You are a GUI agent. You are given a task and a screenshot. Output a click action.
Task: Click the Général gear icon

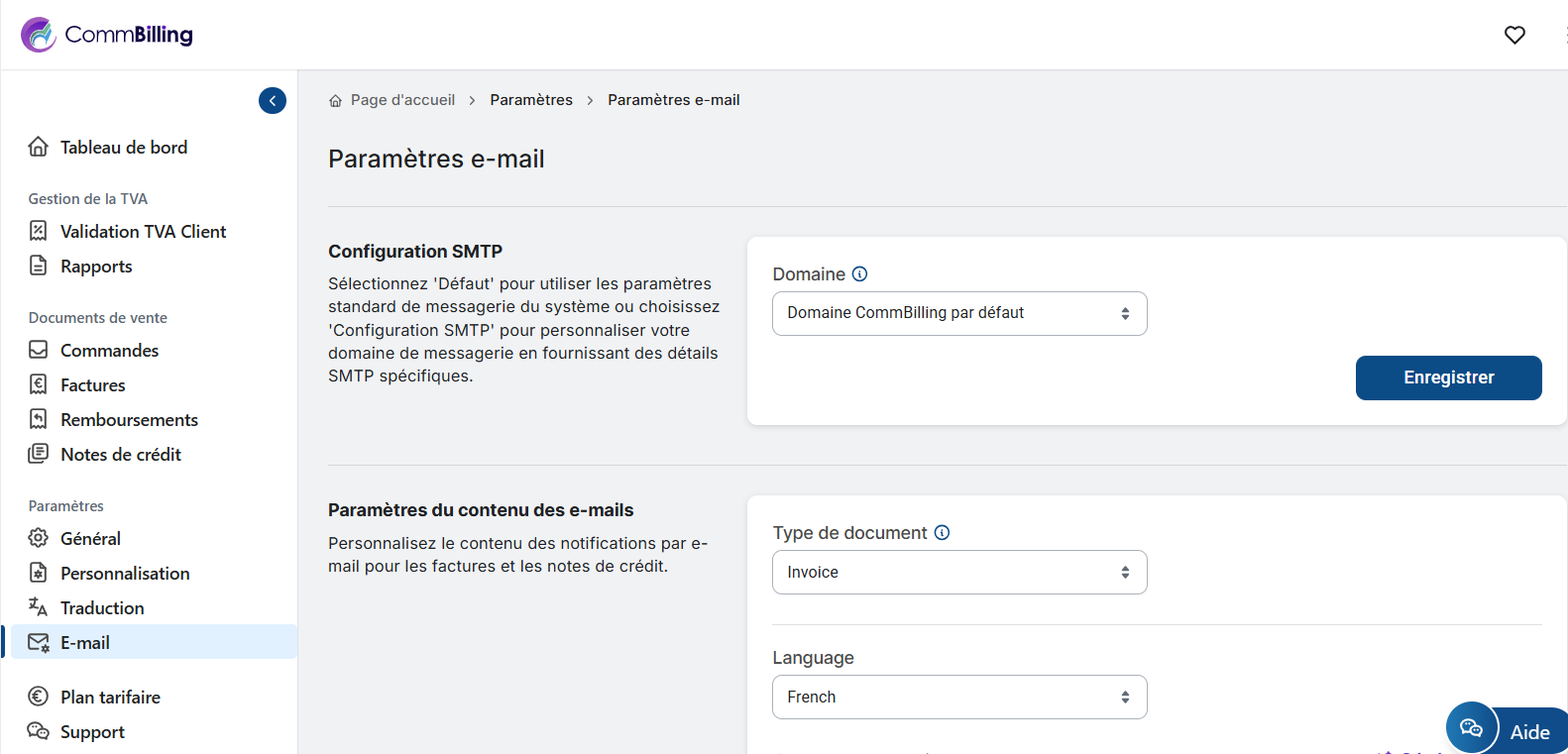[x=39, y=538]
